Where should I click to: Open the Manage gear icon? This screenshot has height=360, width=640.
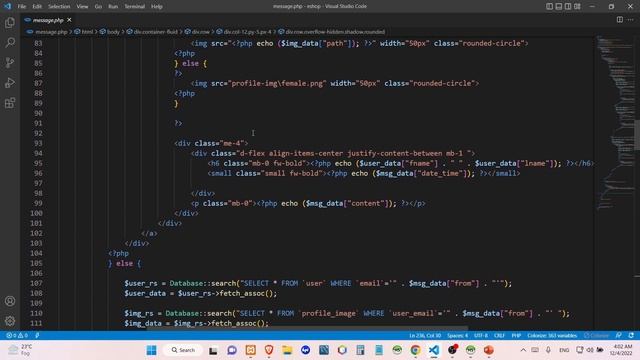coord(10,321)
